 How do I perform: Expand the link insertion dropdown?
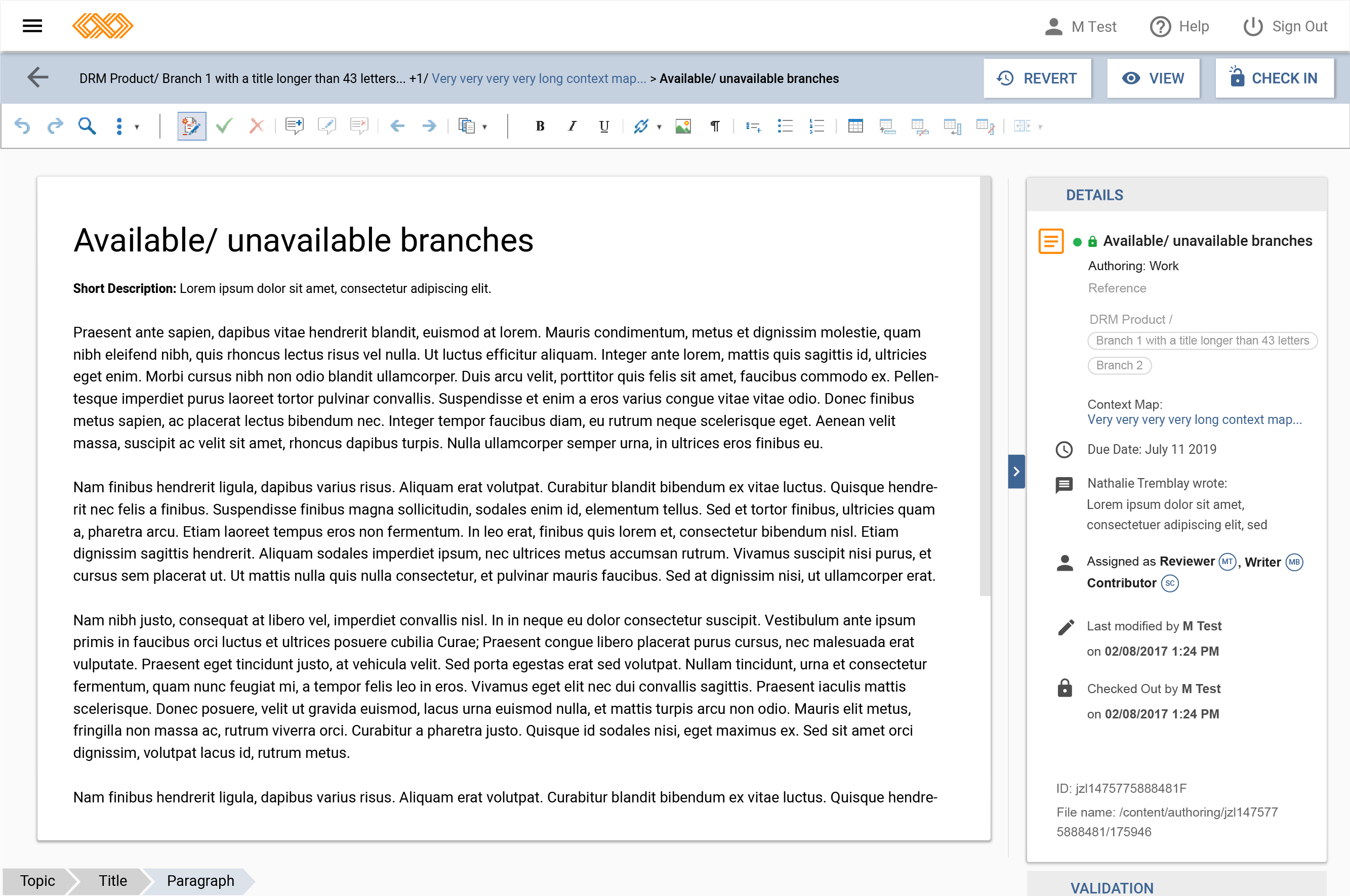coord(659,127)
